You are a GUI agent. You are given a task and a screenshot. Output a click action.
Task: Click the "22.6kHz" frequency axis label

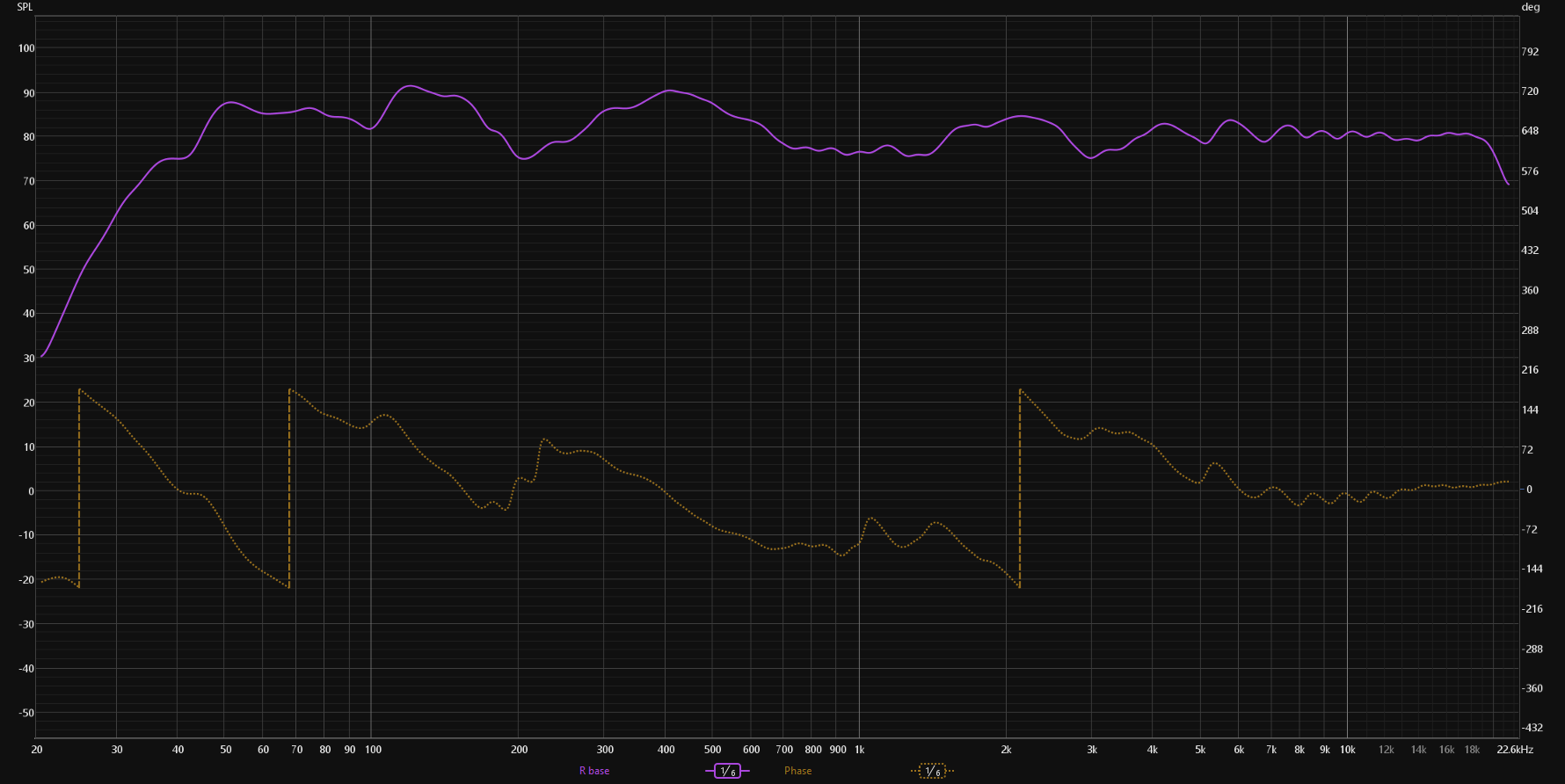click(x=1515, y=750)
